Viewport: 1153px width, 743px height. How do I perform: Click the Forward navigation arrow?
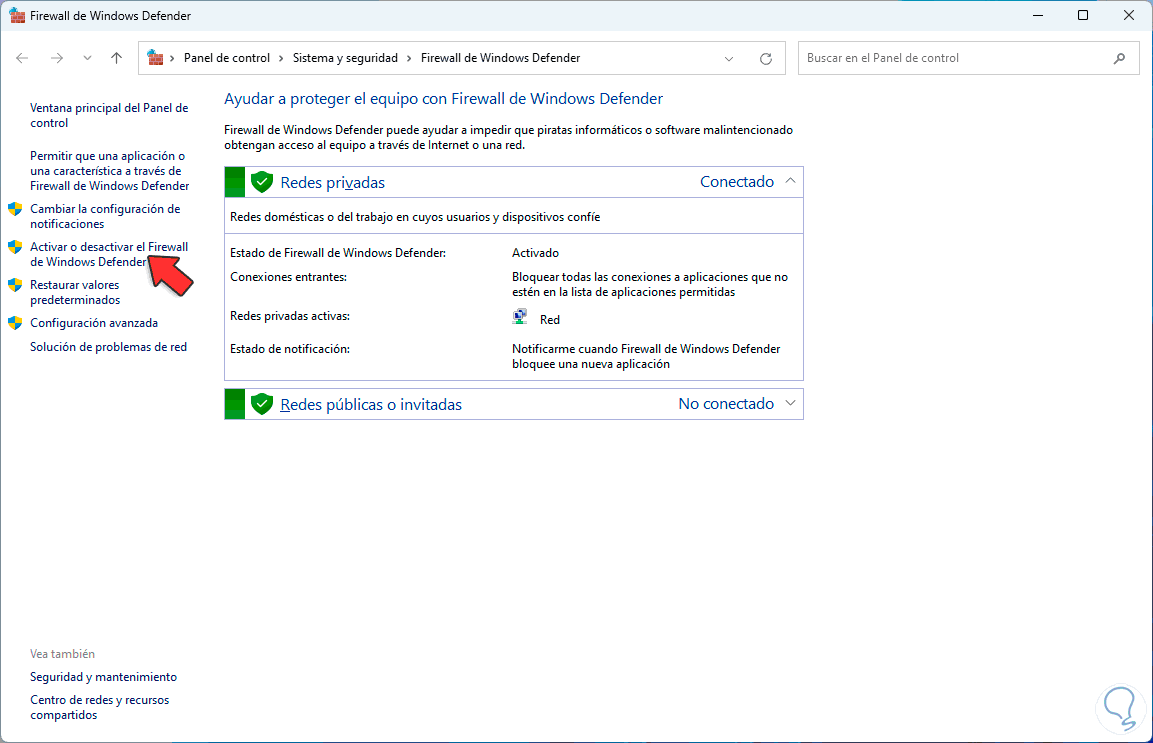click(x=57, y=58)
